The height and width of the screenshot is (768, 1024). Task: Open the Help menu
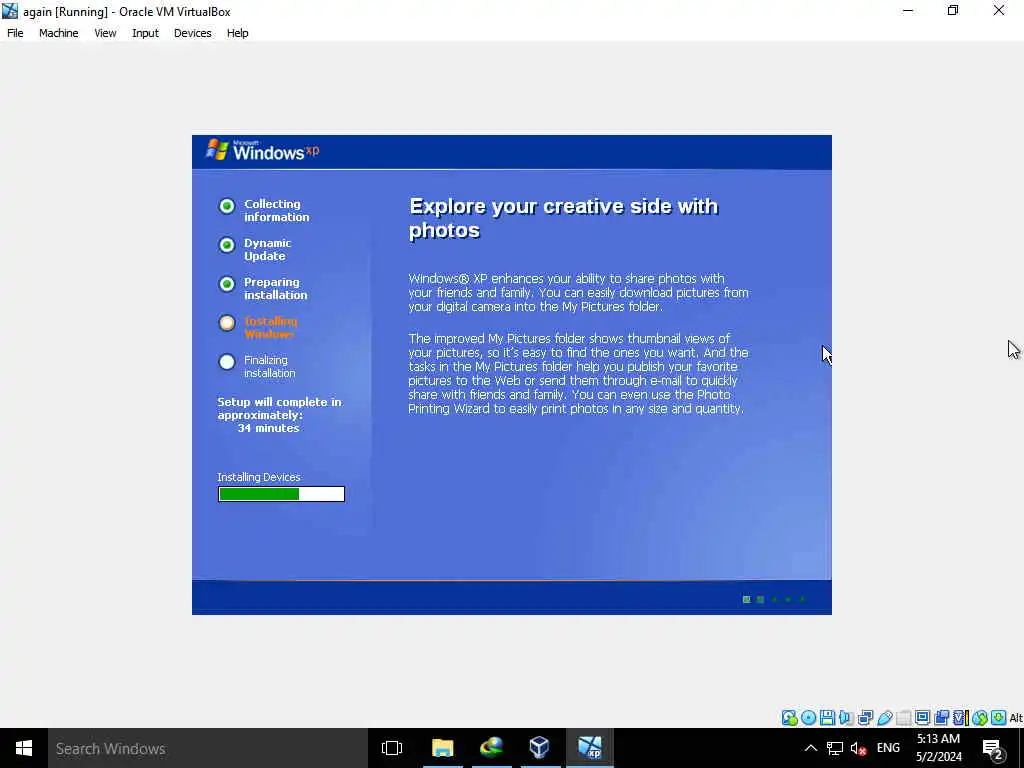click(238, 33)
